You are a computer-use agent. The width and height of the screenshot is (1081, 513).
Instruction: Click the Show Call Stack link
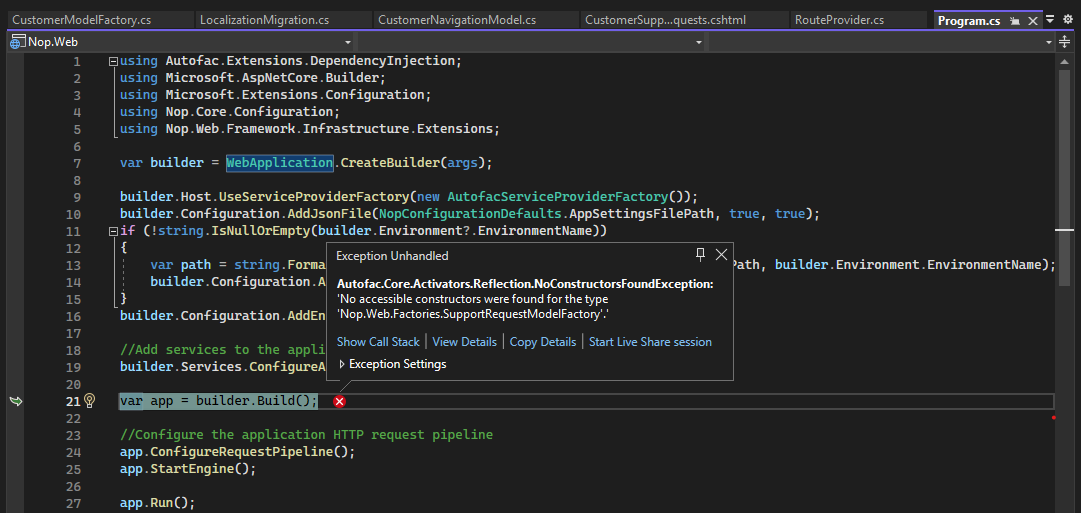[378, 342]
